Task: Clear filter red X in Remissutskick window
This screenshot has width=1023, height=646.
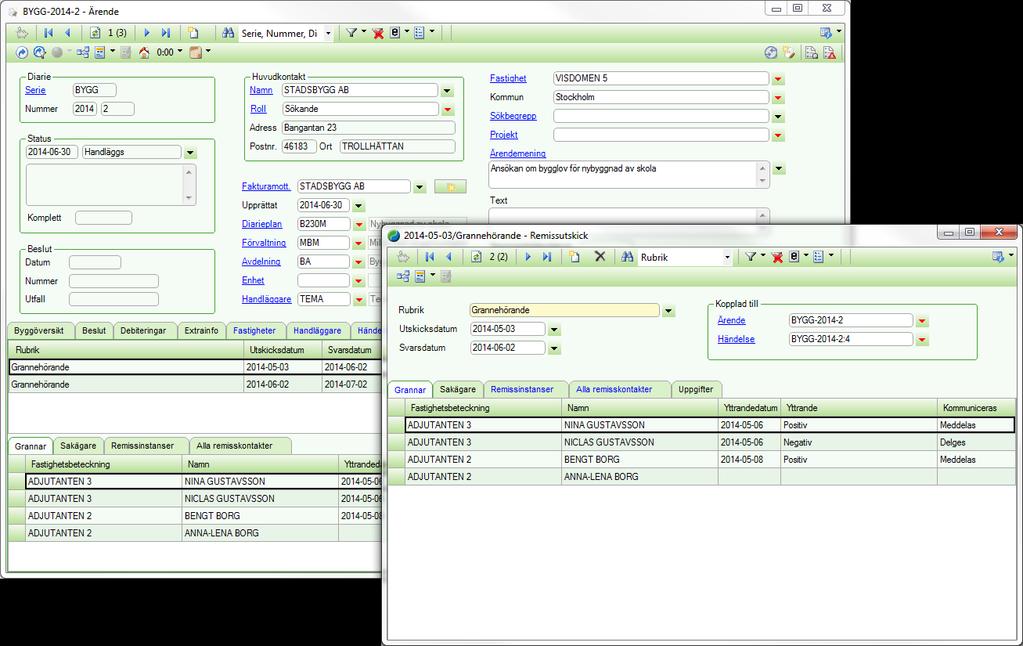Action: (x=777, y=257)
